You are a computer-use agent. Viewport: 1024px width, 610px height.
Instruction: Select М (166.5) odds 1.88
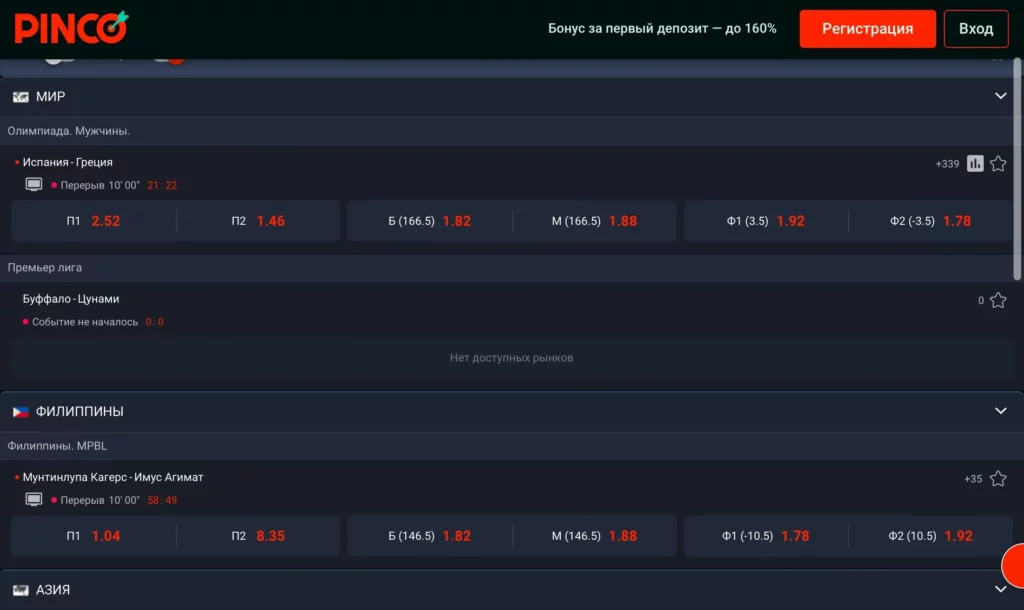click(x=594, y=221)
